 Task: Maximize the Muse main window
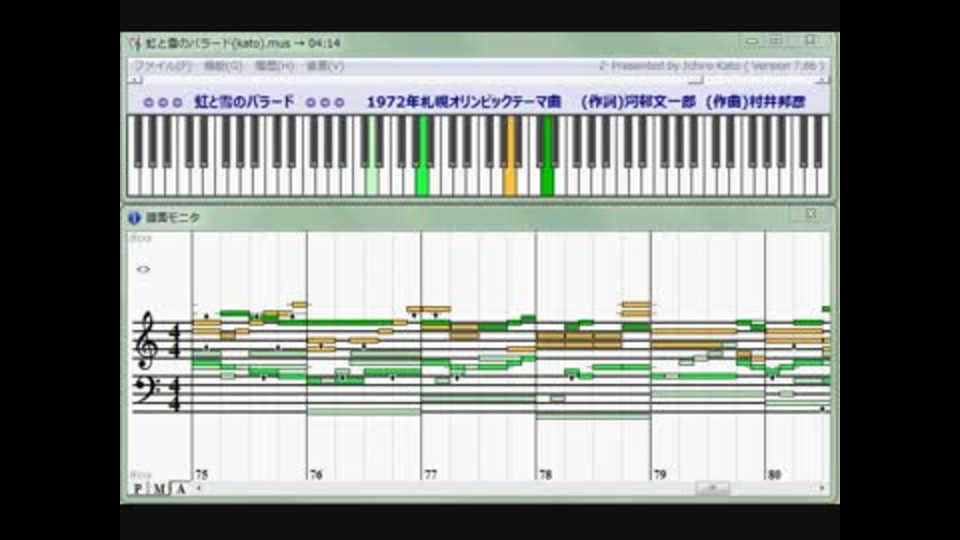coord(776,40)
